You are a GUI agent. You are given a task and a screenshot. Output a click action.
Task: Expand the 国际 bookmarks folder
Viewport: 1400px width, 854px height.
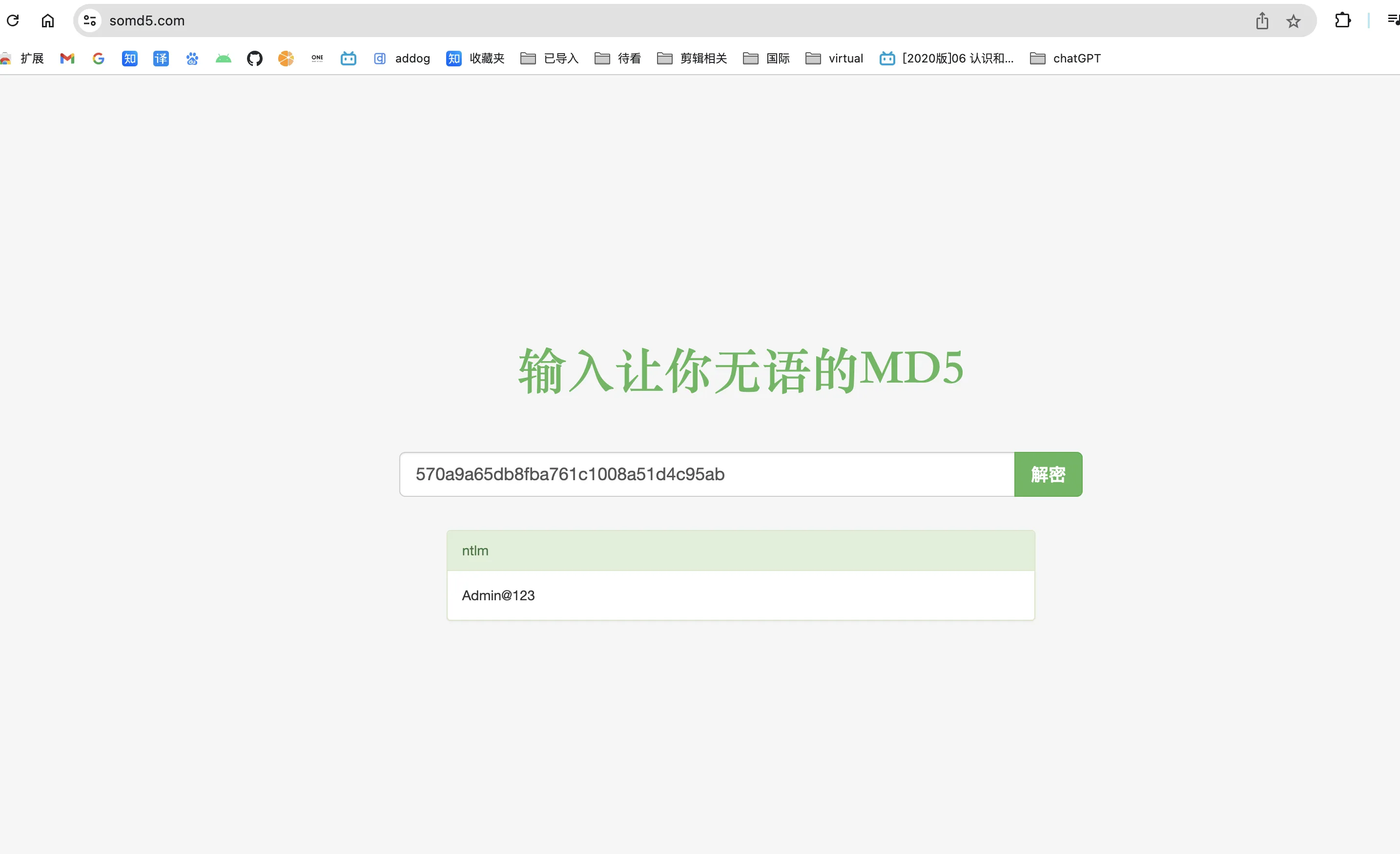pos(766,58)
